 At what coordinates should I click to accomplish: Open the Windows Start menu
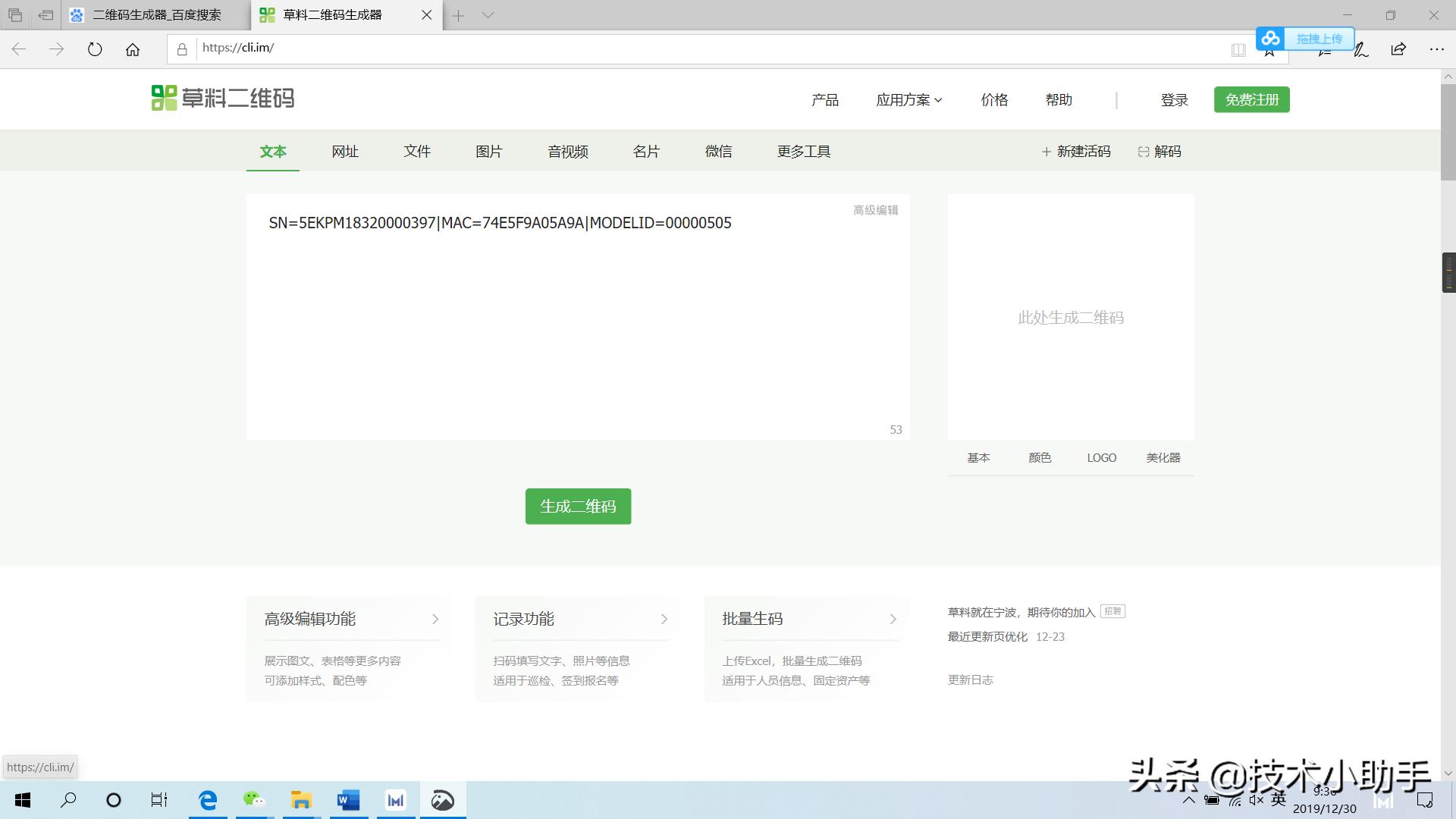[22, 799]
